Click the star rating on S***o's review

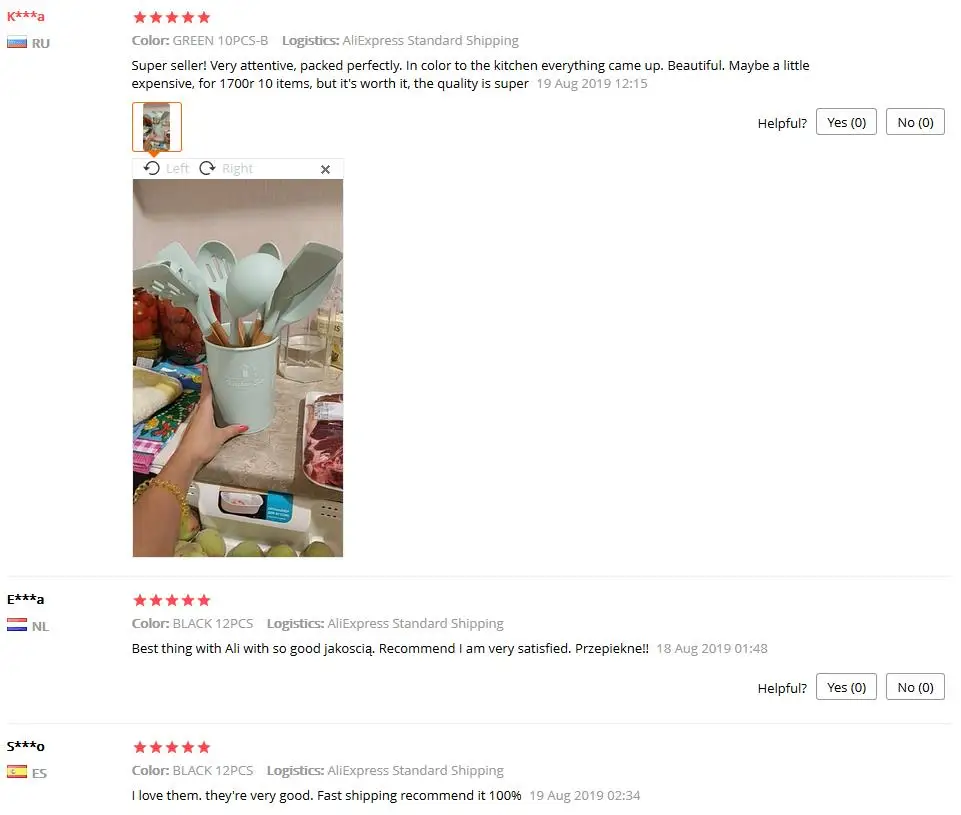click(x=172, y=747)
